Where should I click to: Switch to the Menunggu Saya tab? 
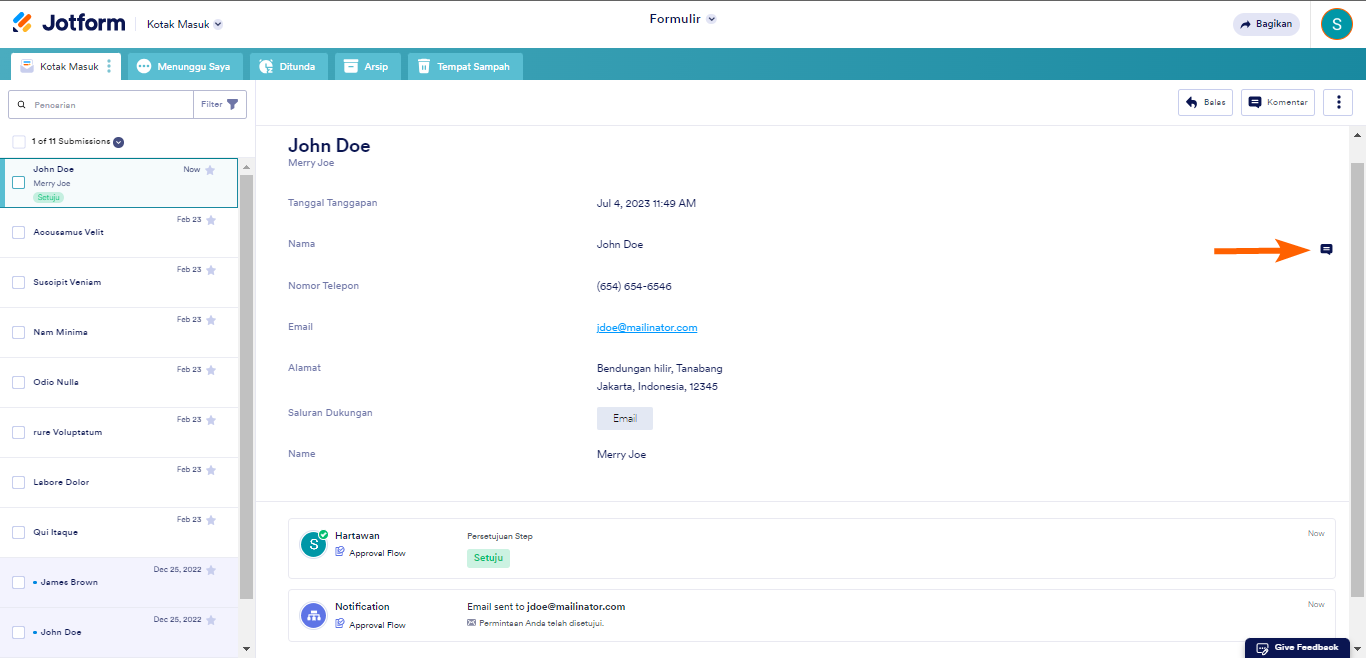coord(185,66)
